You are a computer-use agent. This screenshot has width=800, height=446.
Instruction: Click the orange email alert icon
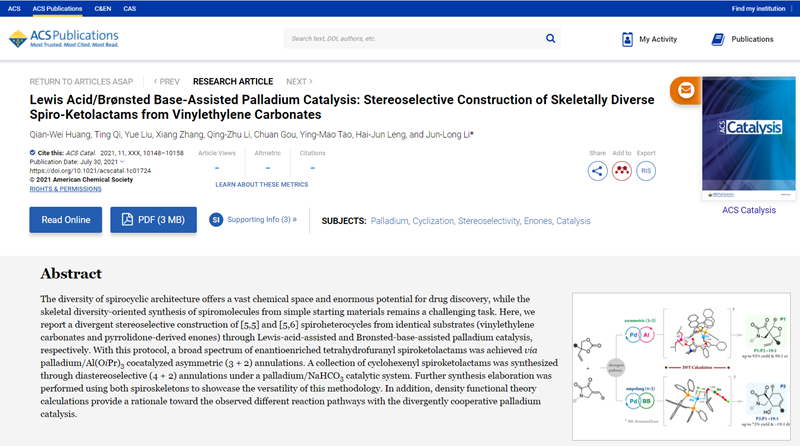tap(685, 91)
